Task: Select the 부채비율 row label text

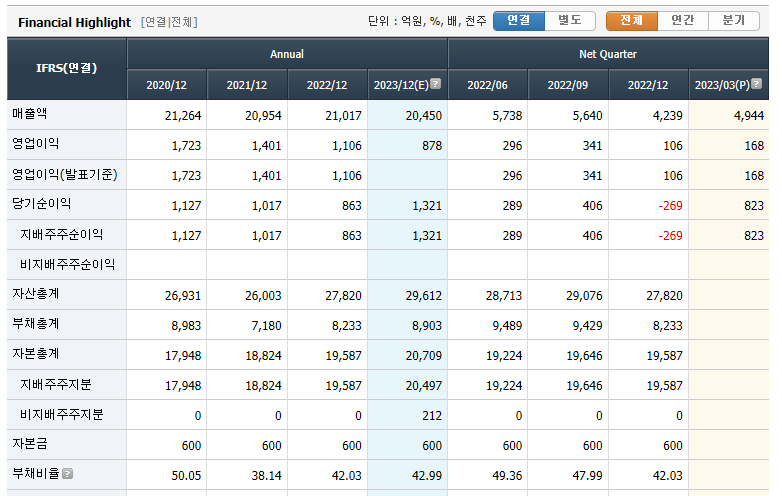Action: (36, 474)
